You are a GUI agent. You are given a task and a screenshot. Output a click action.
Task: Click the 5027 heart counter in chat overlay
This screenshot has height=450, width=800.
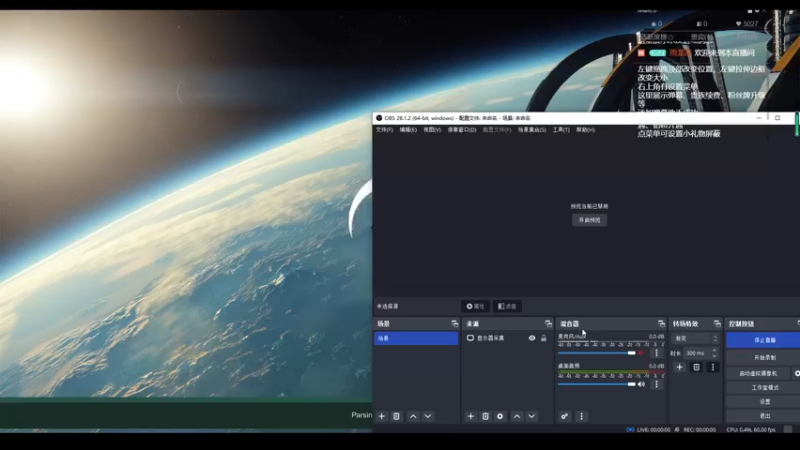point(747,24)
